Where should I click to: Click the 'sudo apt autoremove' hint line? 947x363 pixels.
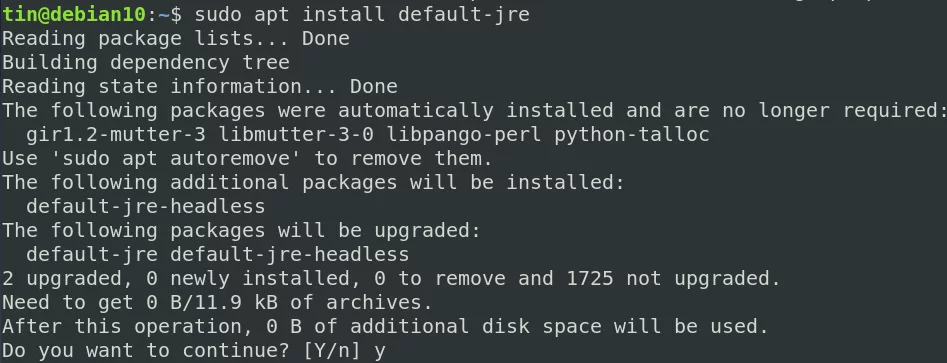tap(248, 158)
